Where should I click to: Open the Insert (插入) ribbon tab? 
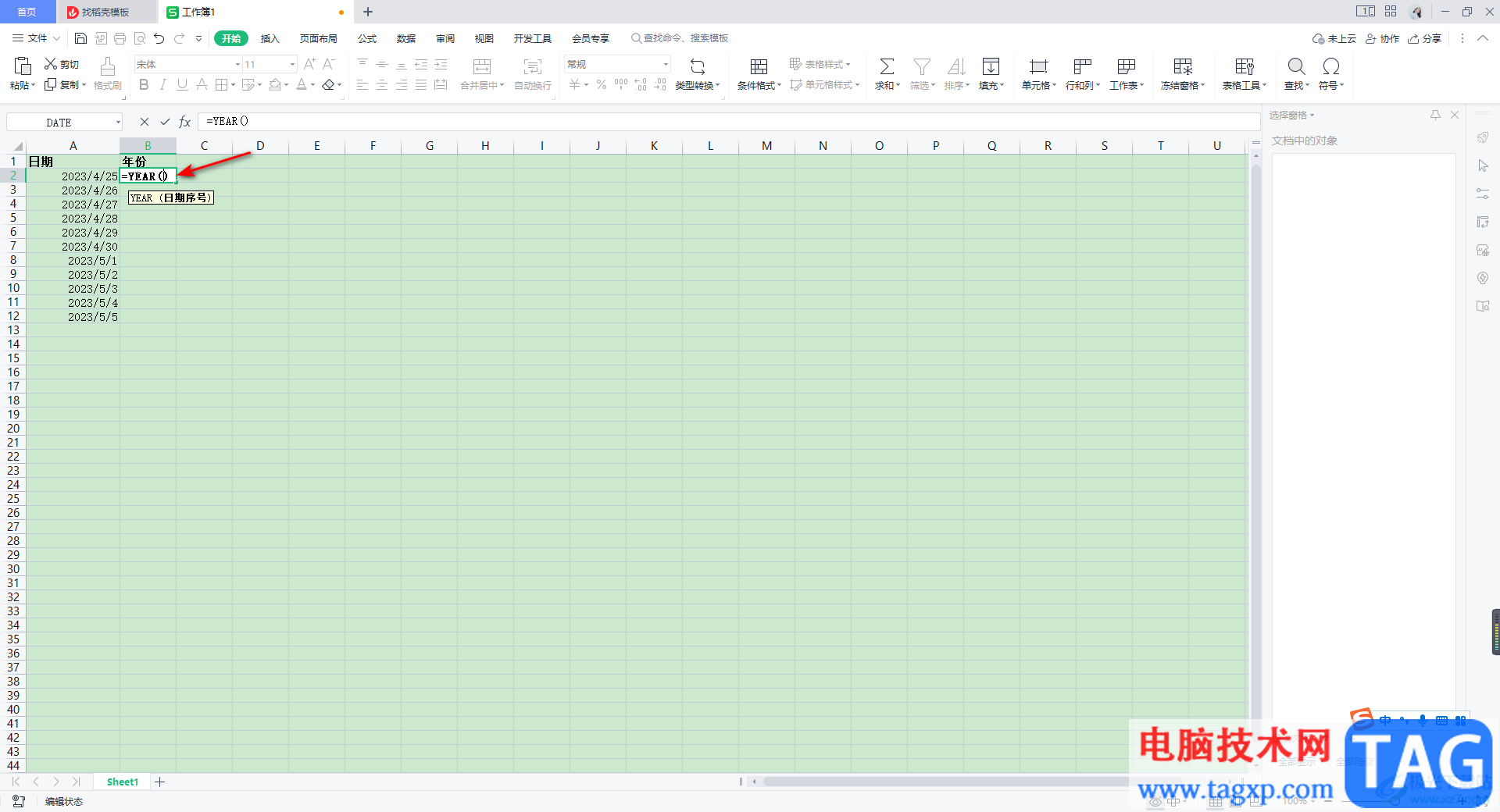270,38
